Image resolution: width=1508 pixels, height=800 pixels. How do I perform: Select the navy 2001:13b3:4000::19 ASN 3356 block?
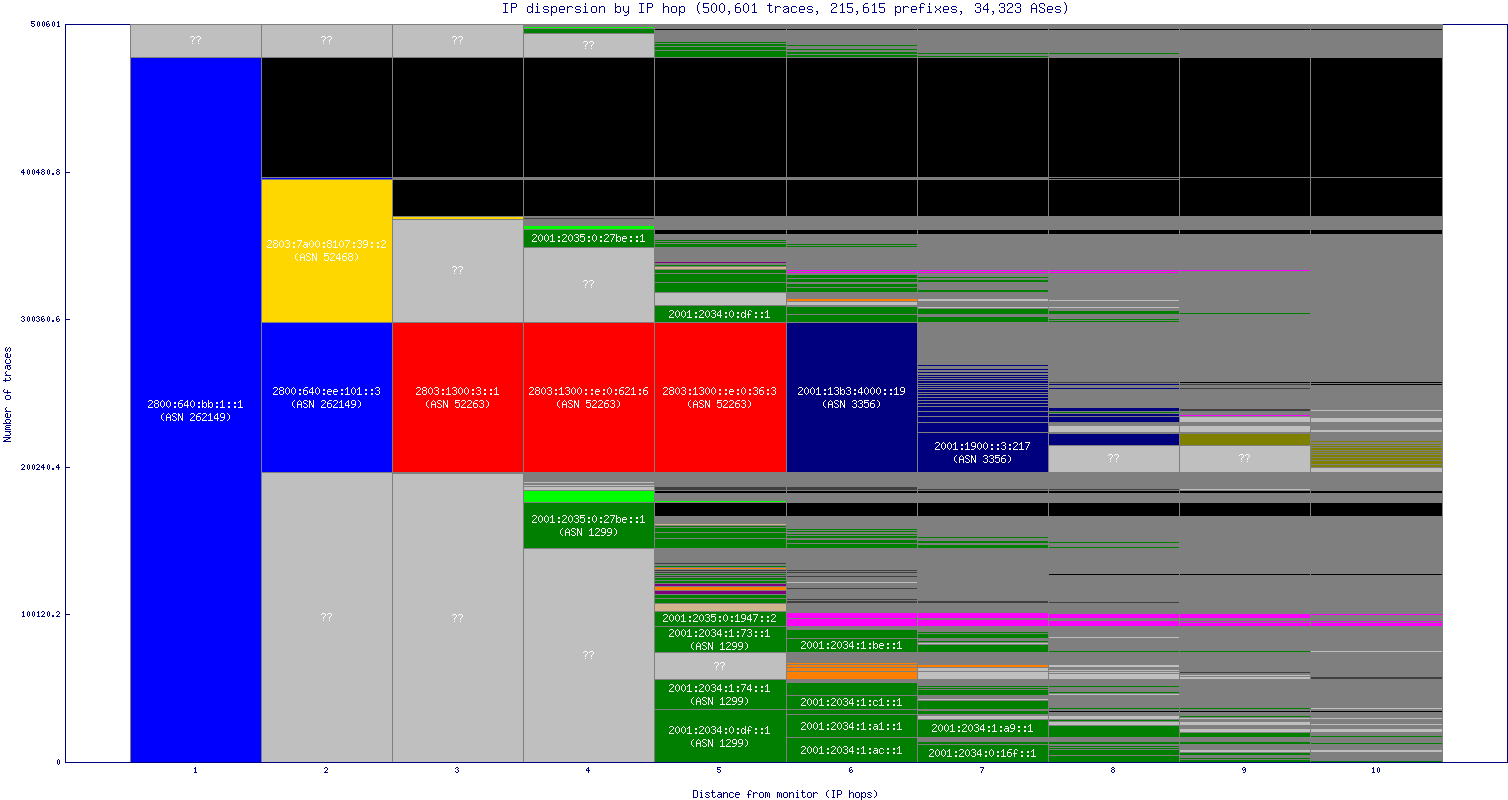tap(852, 397)
